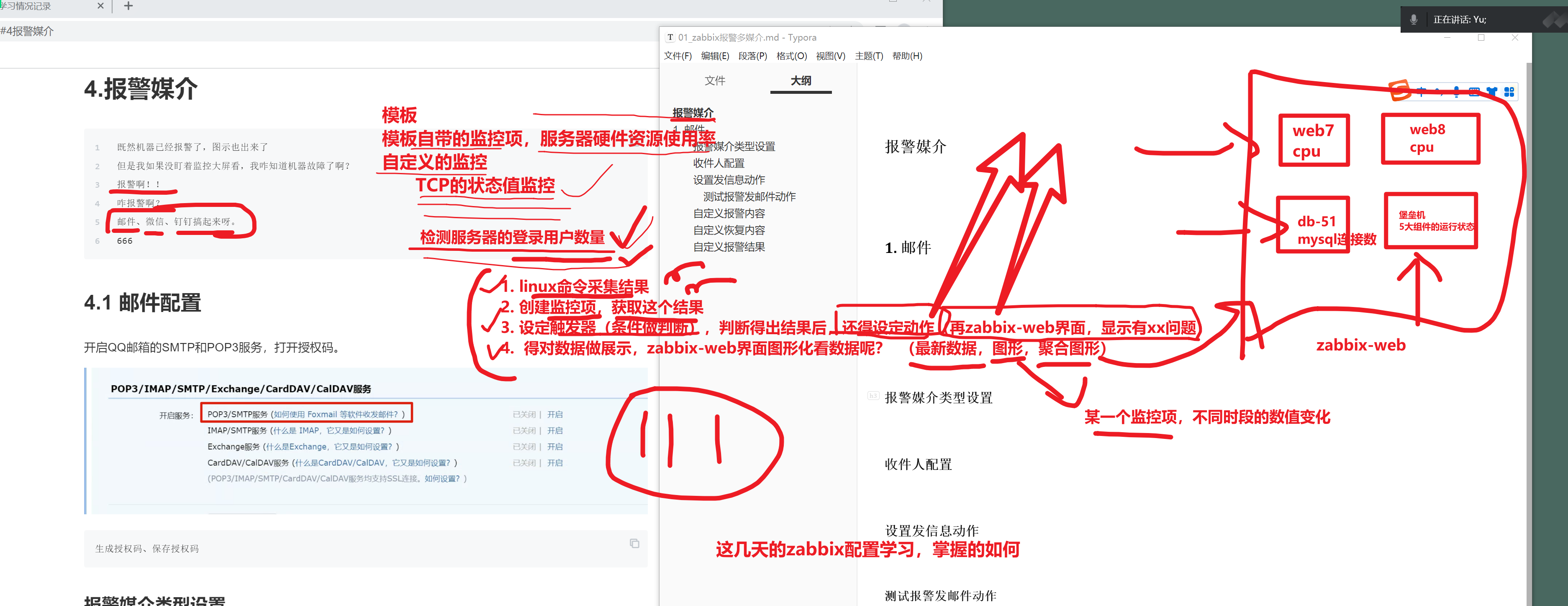Toggle Sogou Chinese/English mode 中
1568x606 pixels.
(1421, 92)
